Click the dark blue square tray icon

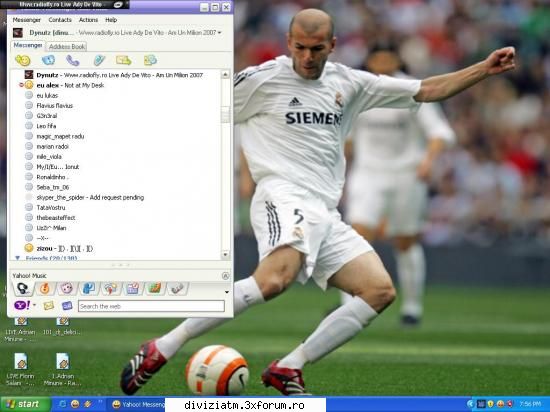(x=481, y=404)
